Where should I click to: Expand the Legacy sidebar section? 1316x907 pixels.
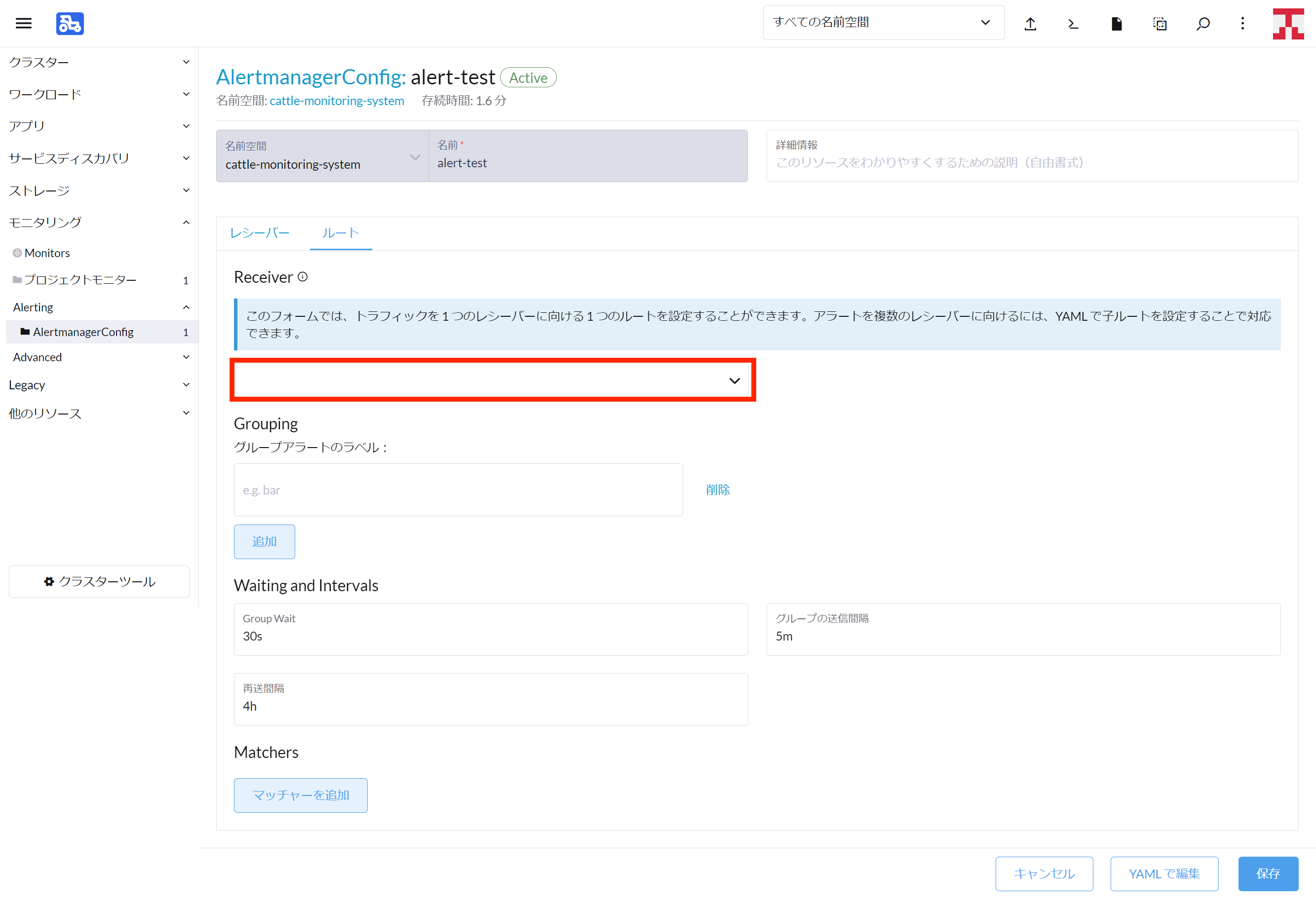99,385
